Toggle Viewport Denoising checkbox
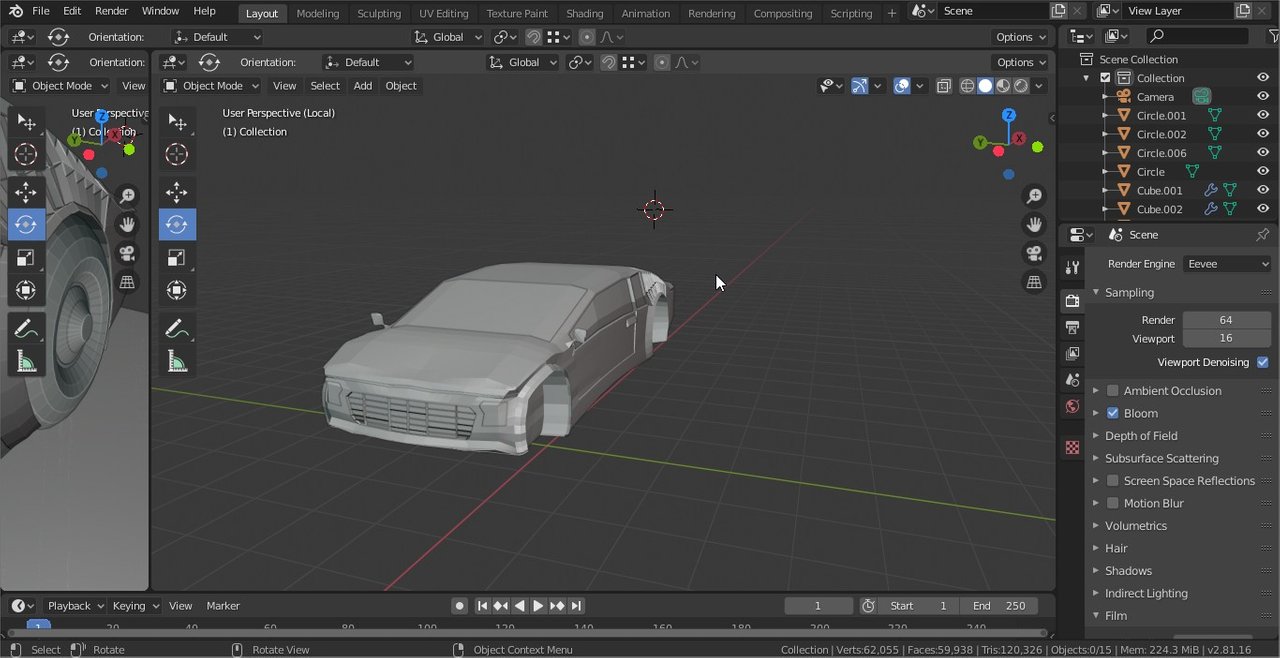The image size is (1280, 658). point(1262,362)
